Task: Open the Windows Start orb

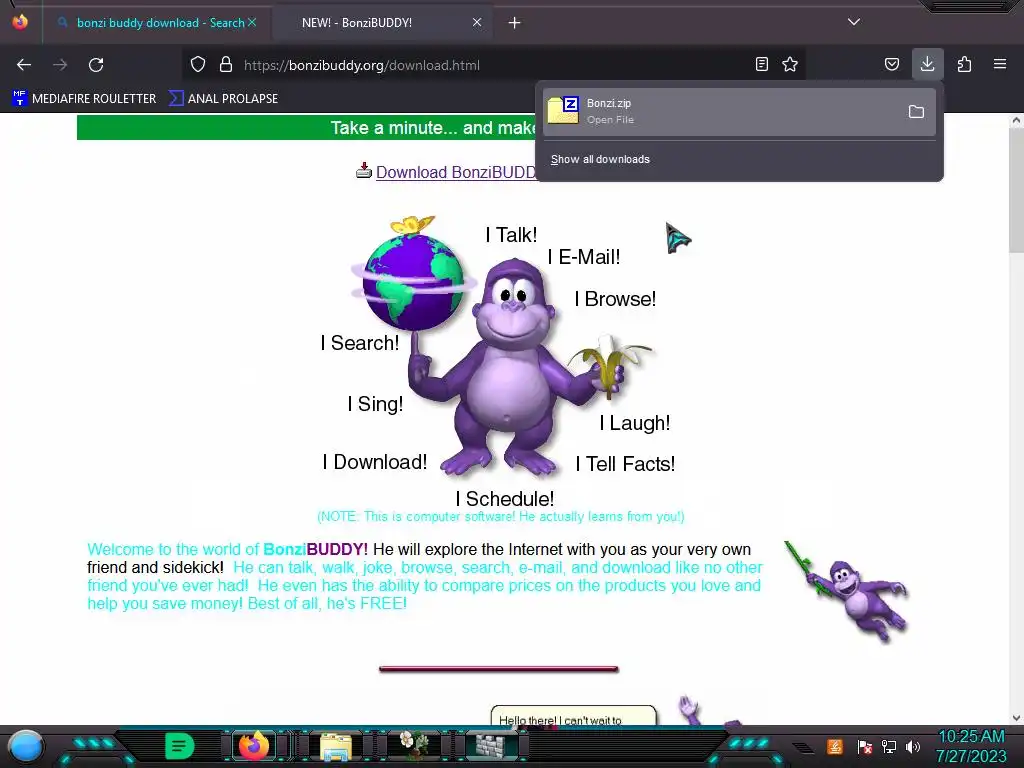Action: (26, 746)
